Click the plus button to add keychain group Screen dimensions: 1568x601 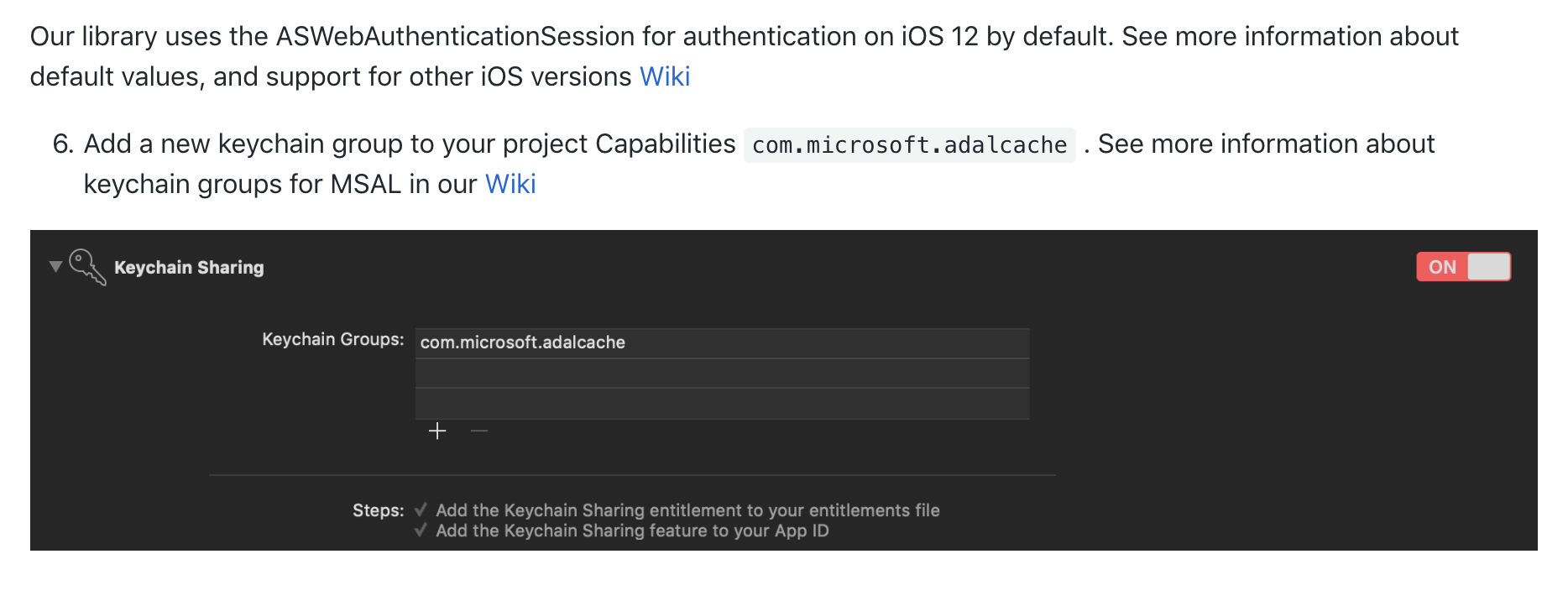[x=437, y=431]
